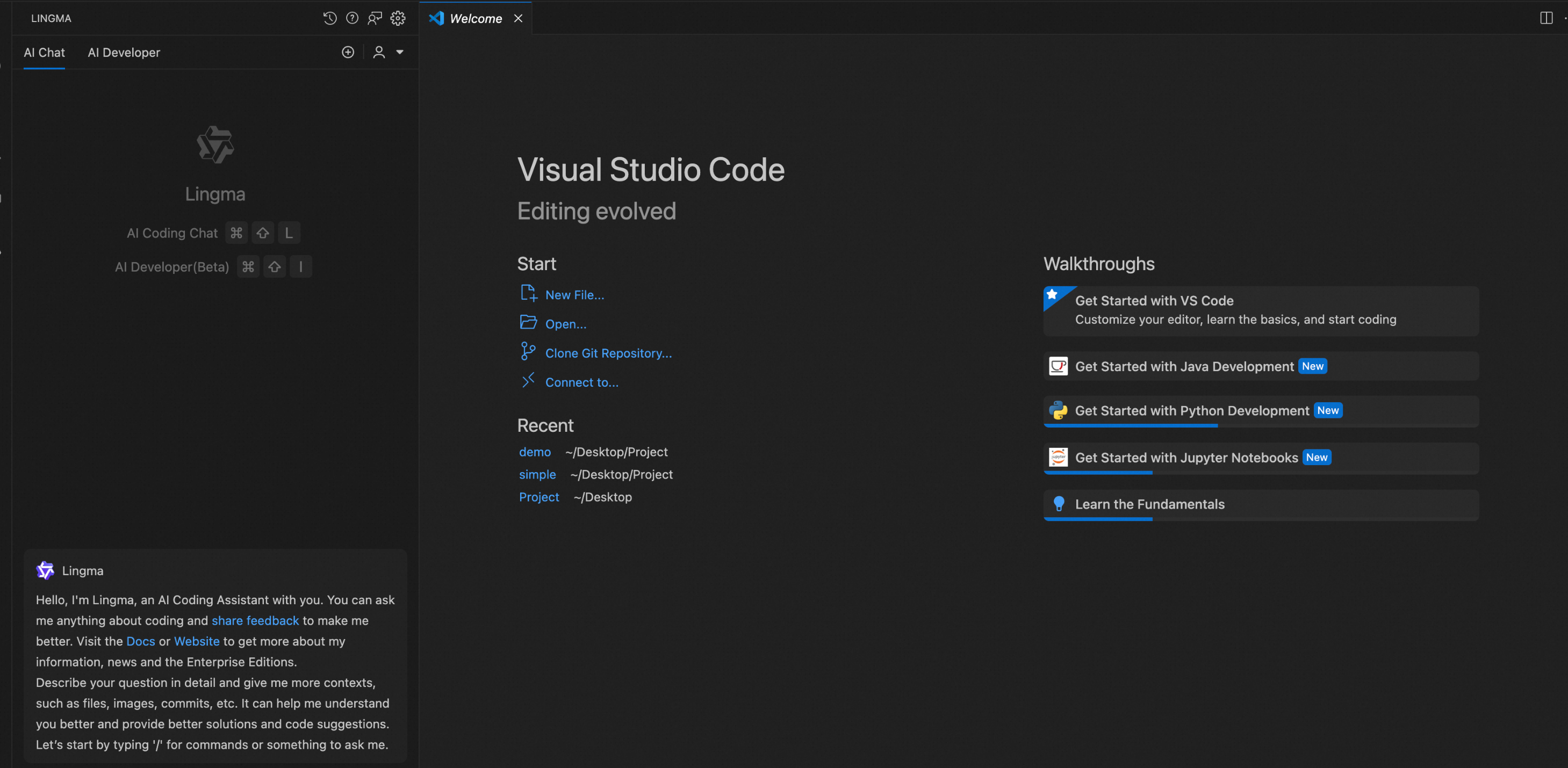The width and height of the screenshot is (1568, 768).
Task: Open the Connect to... link
Action: 581,382
